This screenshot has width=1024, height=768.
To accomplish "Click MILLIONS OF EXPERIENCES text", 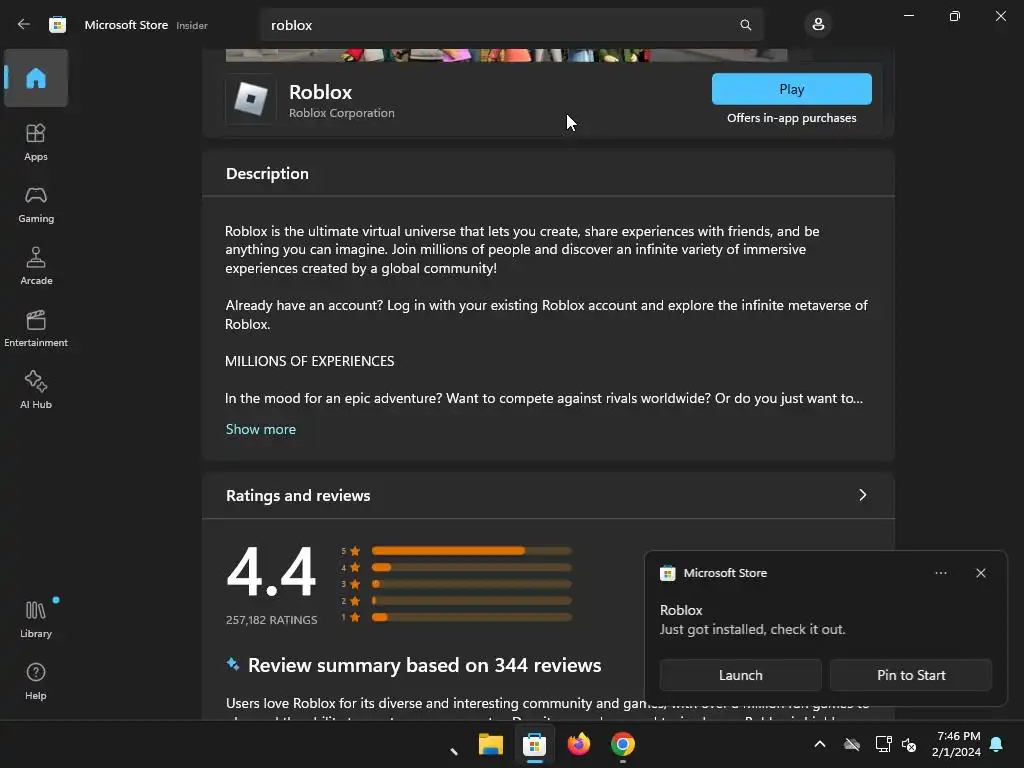I will pyautogui.click(x=310, y=361).
